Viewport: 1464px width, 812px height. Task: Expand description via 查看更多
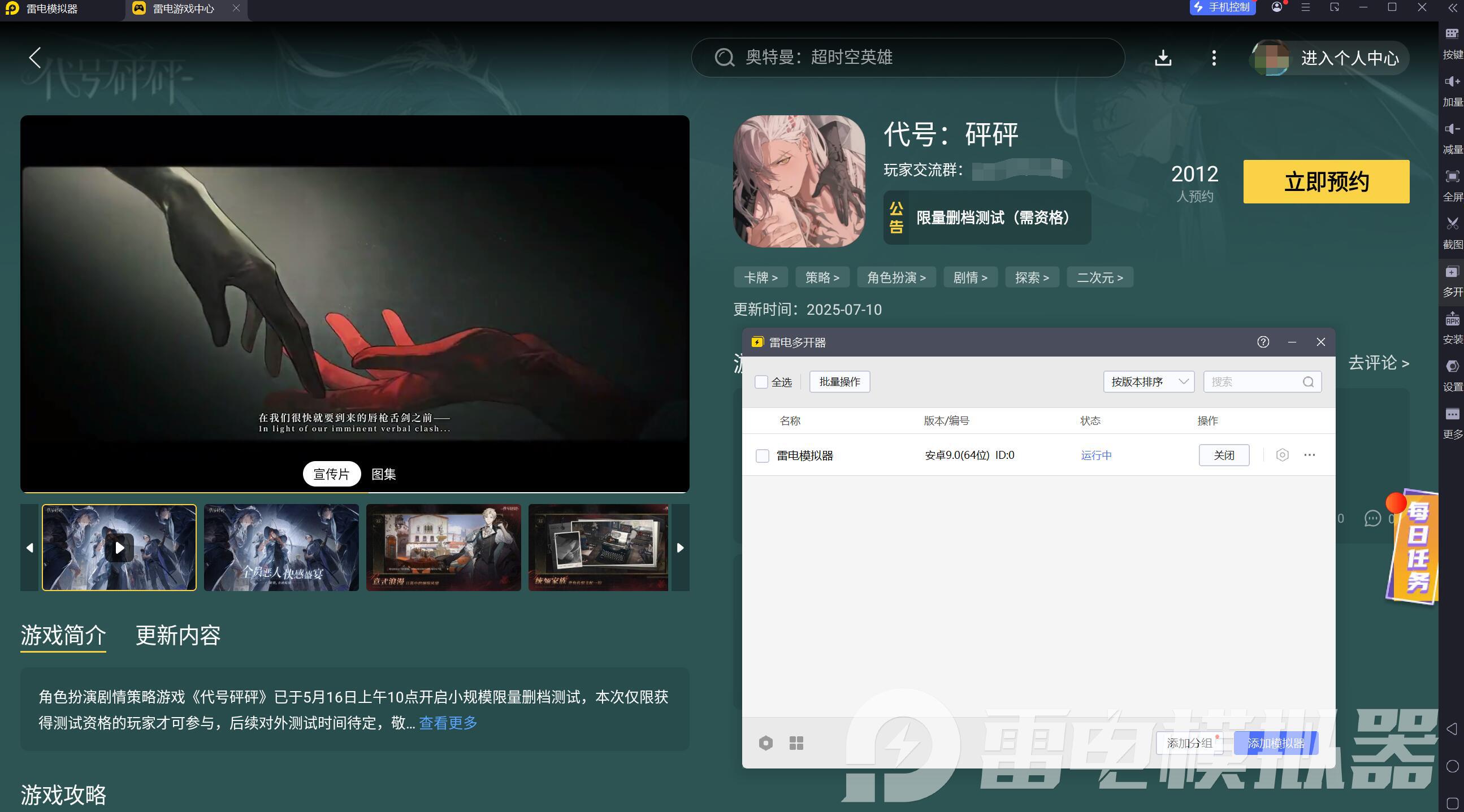(448, 723)
